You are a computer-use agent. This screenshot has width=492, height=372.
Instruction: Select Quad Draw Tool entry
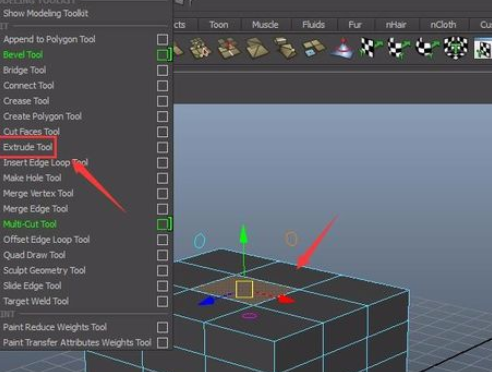coord(34,255)
